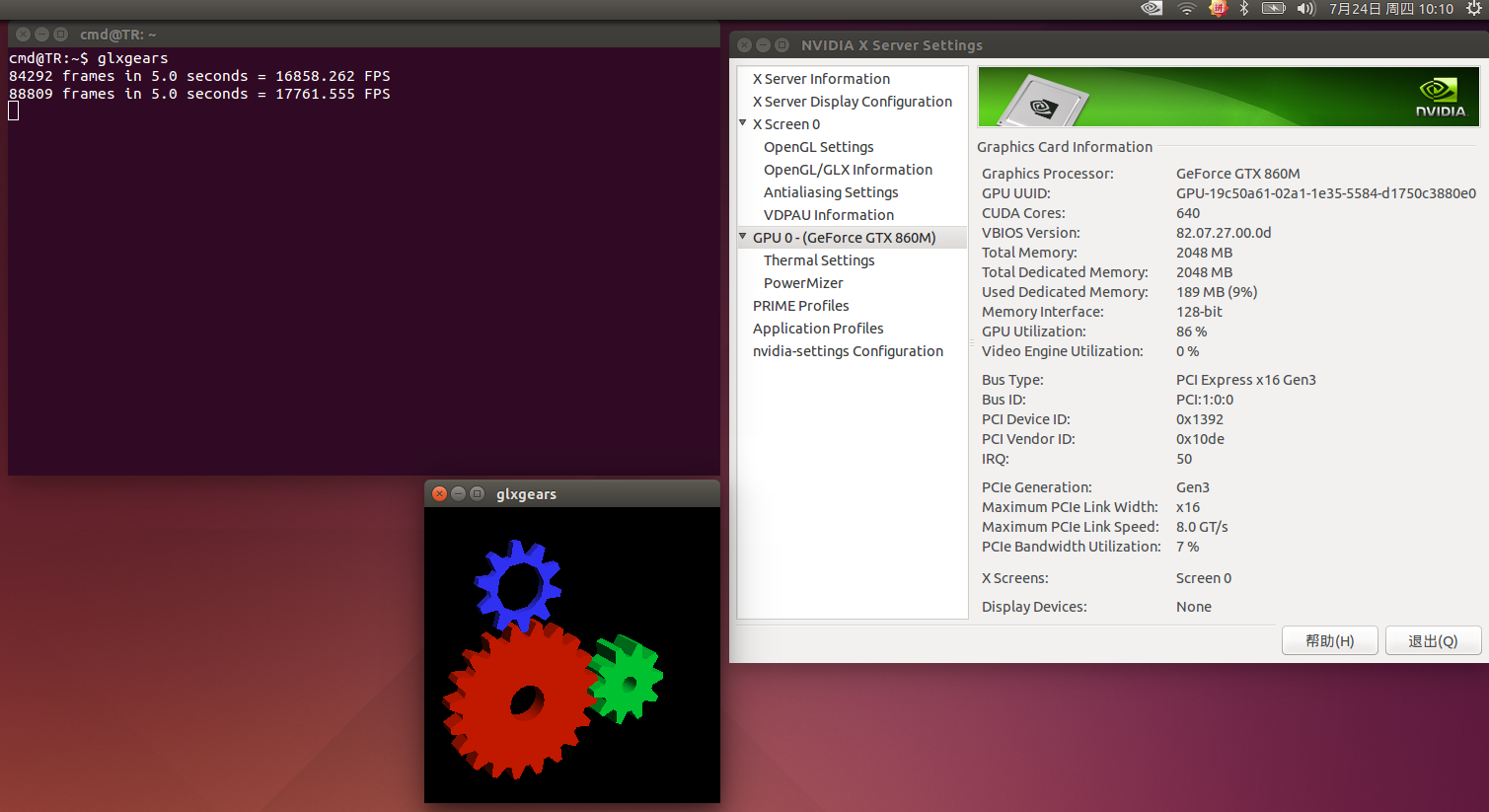
Task: Click Bus ID value PCI:1:0:0
Action: pos(1204,400)
